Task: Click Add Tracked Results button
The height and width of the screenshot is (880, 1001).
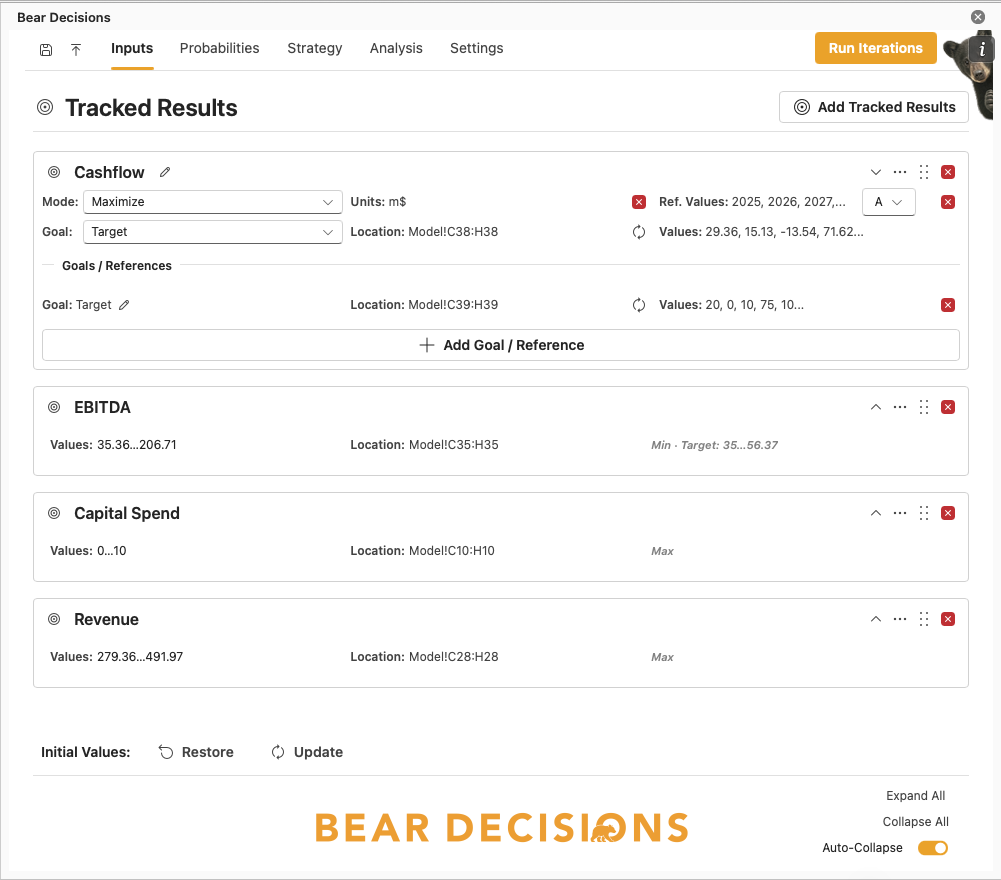Action: point(873,107)
